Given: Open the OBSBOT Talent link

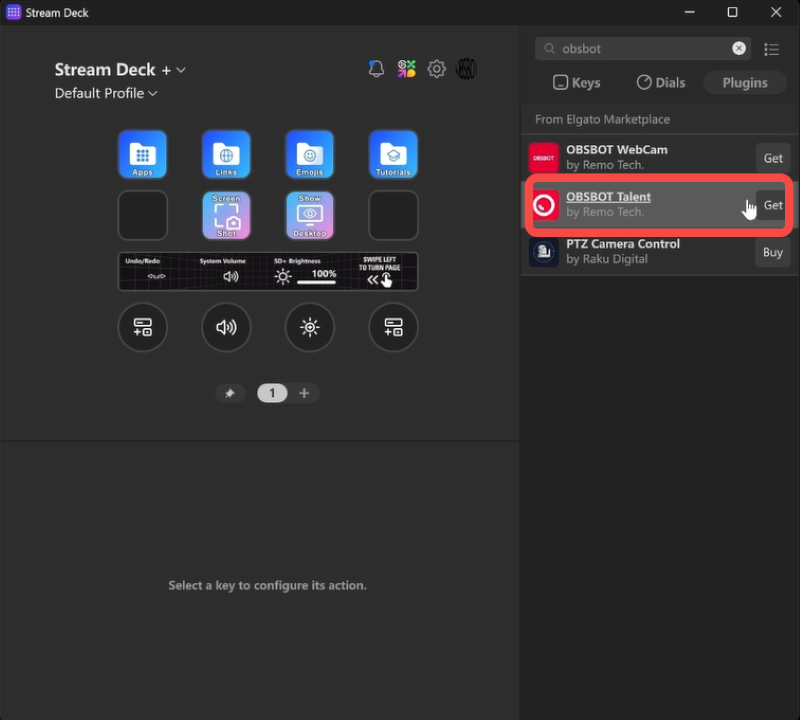Looking at the screenshot, I should coord(609,196).
